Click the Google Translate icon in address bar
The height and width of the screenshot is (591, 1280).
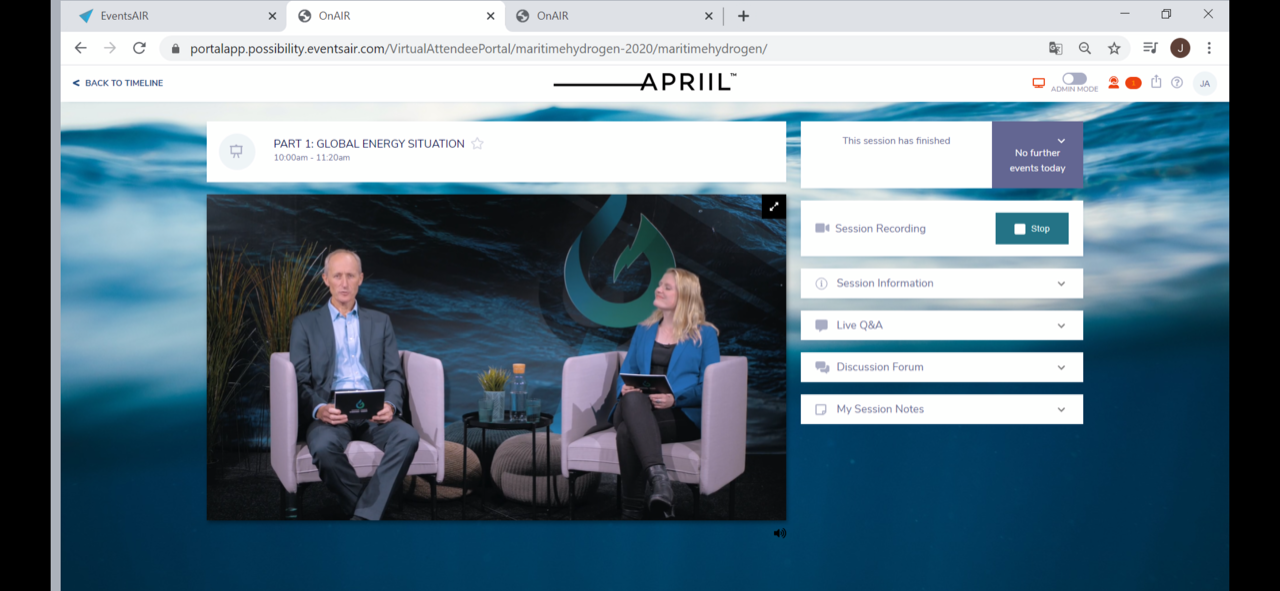[x=1055, y=48]
